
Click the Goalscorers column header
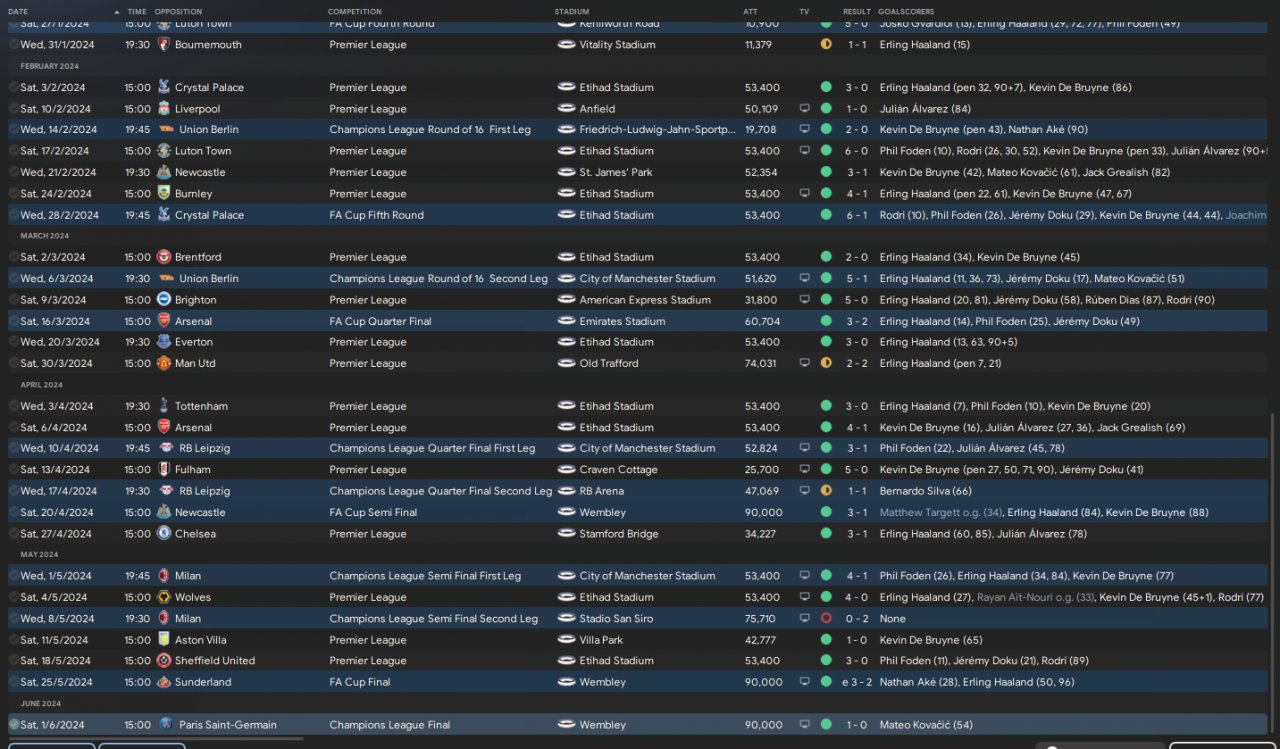click(906, 12)
